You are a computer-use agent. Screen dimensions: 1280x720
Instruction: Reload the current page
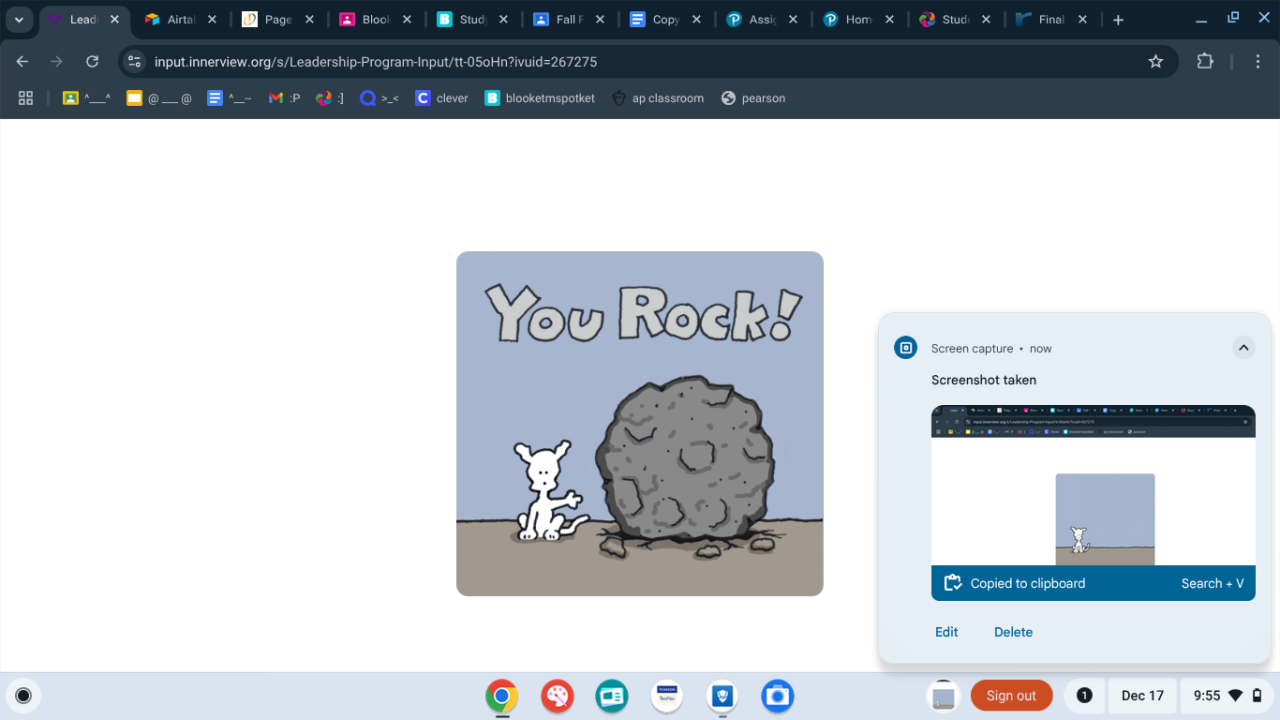(x=92, y=61)
